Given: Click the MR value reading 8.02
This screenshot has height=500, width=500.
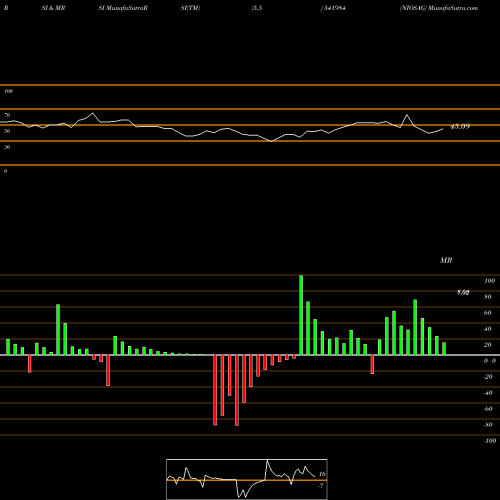Looking at the screenshot, I should point(463,292).
